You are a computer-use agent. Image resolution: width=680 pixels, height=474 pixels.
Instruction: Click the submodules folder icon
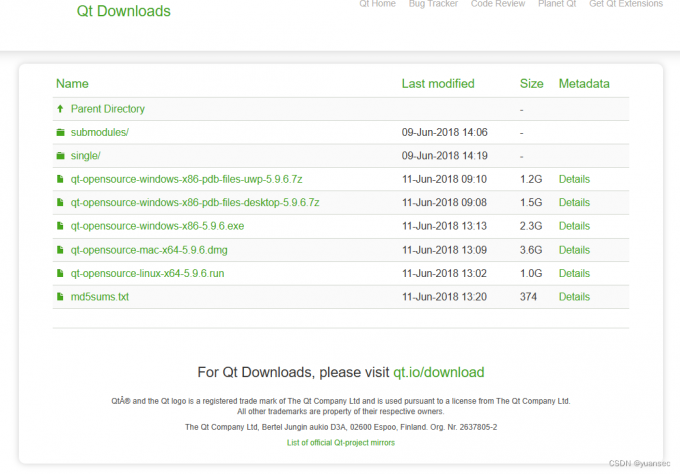[60, 133]
